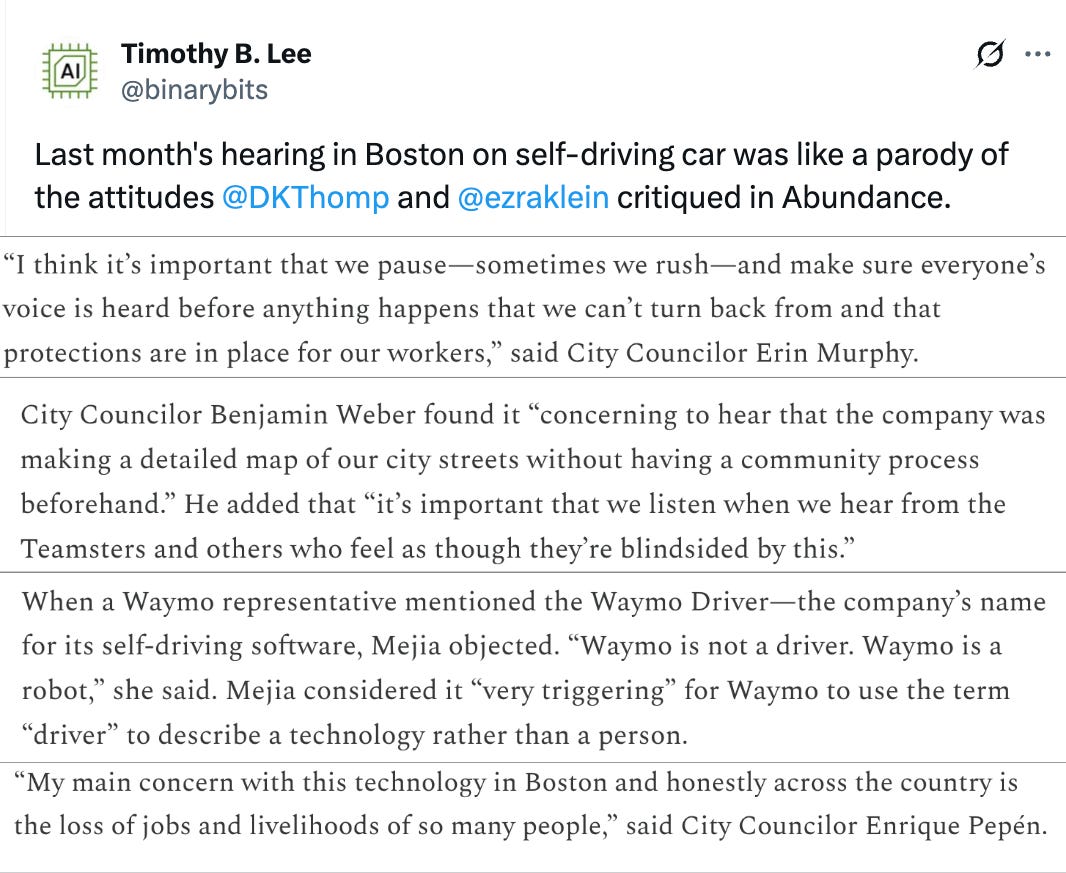Open the three-dot more options menu
Image resolution: width=1066 pixels, height=873 pixels.
click(x=1037, y=54)
